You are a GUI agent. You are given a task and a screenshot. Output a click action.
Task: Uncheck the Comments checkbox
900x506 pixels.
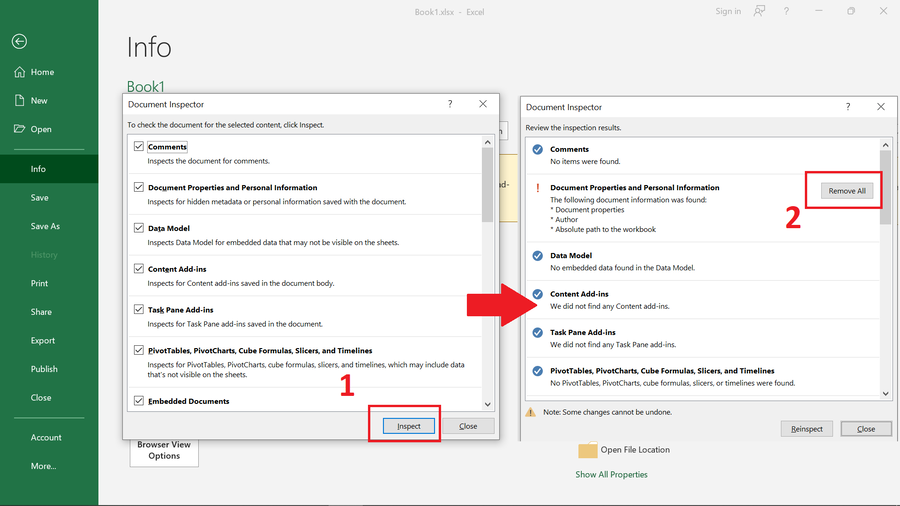138,146
